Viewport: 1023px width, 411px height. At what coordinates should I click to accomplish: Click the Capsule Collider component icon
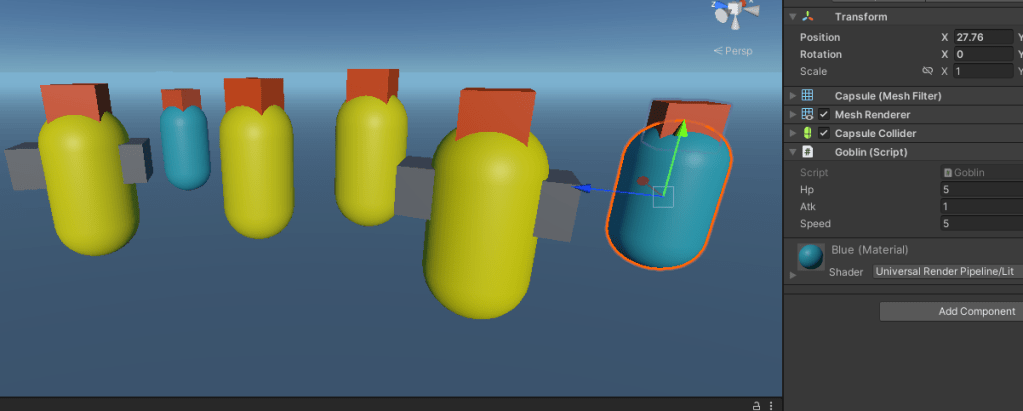(x=808, y=133)
